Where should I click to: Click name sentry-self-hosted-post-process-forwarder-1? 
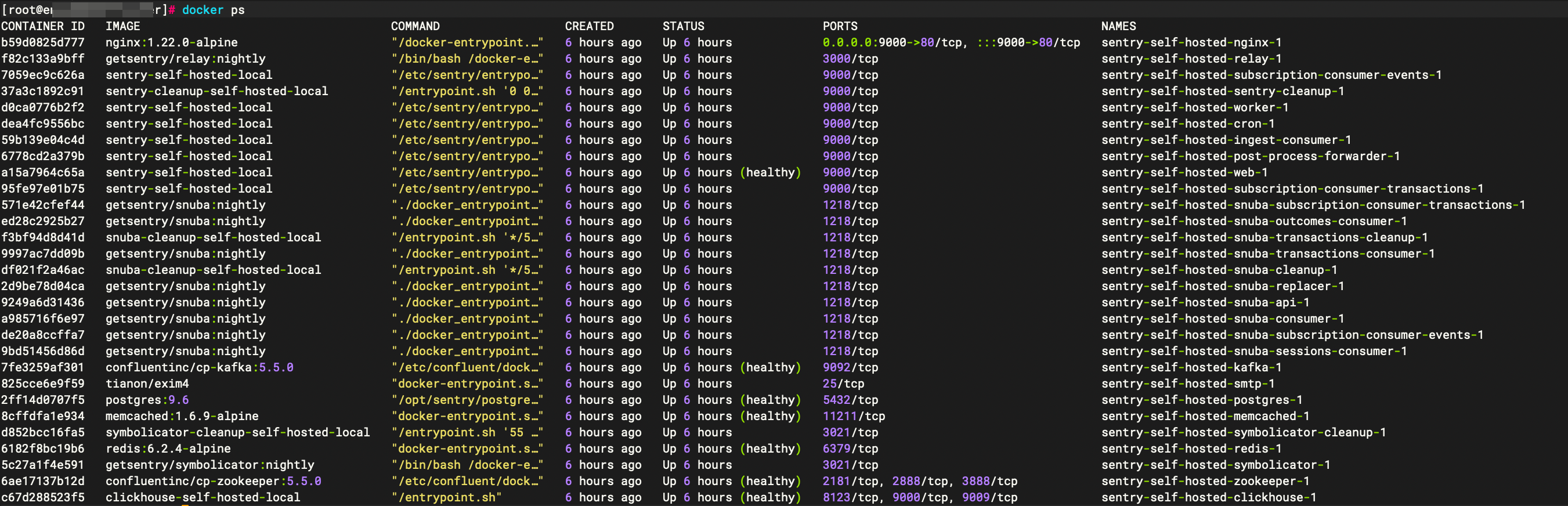click(x=1250, y=156)
